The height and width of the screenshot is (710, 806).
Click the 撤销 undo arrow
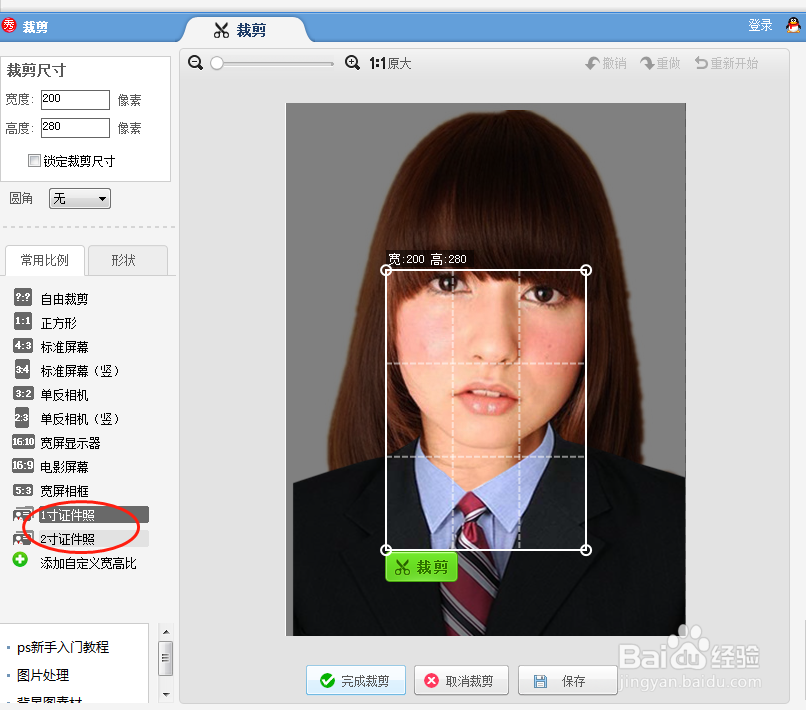point(592,63)
